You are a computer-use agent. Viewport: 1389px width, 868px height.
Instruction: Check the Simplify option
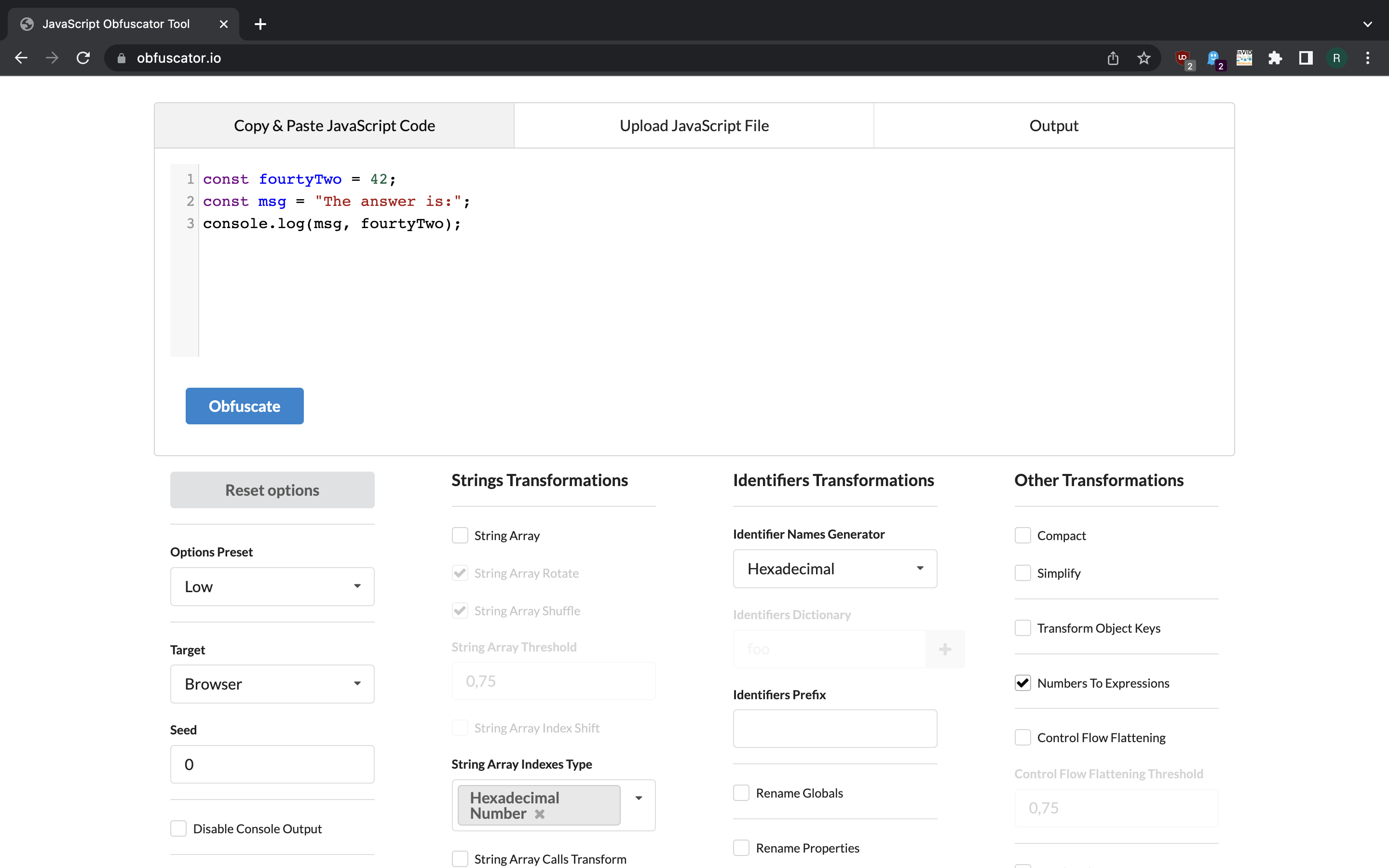coord(1023,573)
